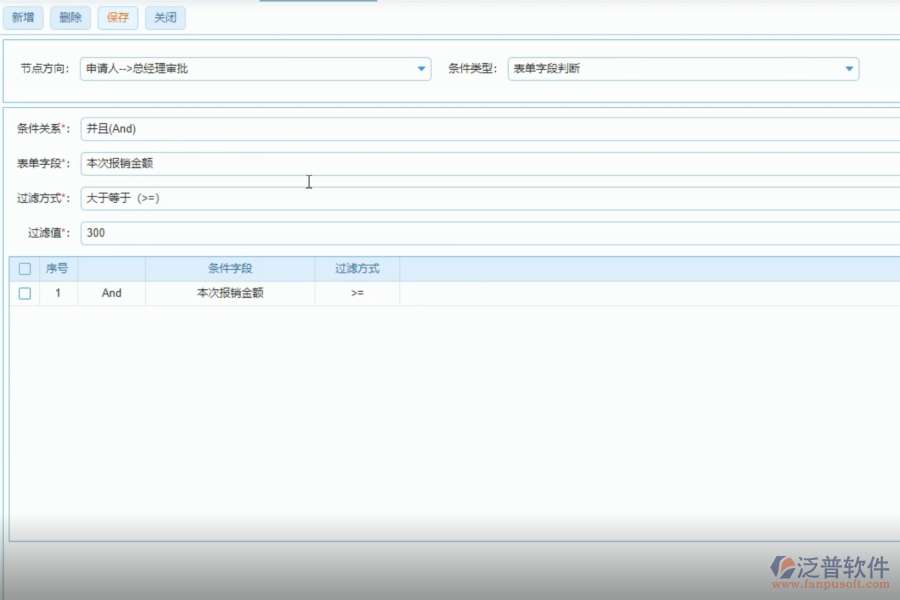Click the 删除 button
The width and height of the screenshot is (900, 600).
tap(70, 17)
